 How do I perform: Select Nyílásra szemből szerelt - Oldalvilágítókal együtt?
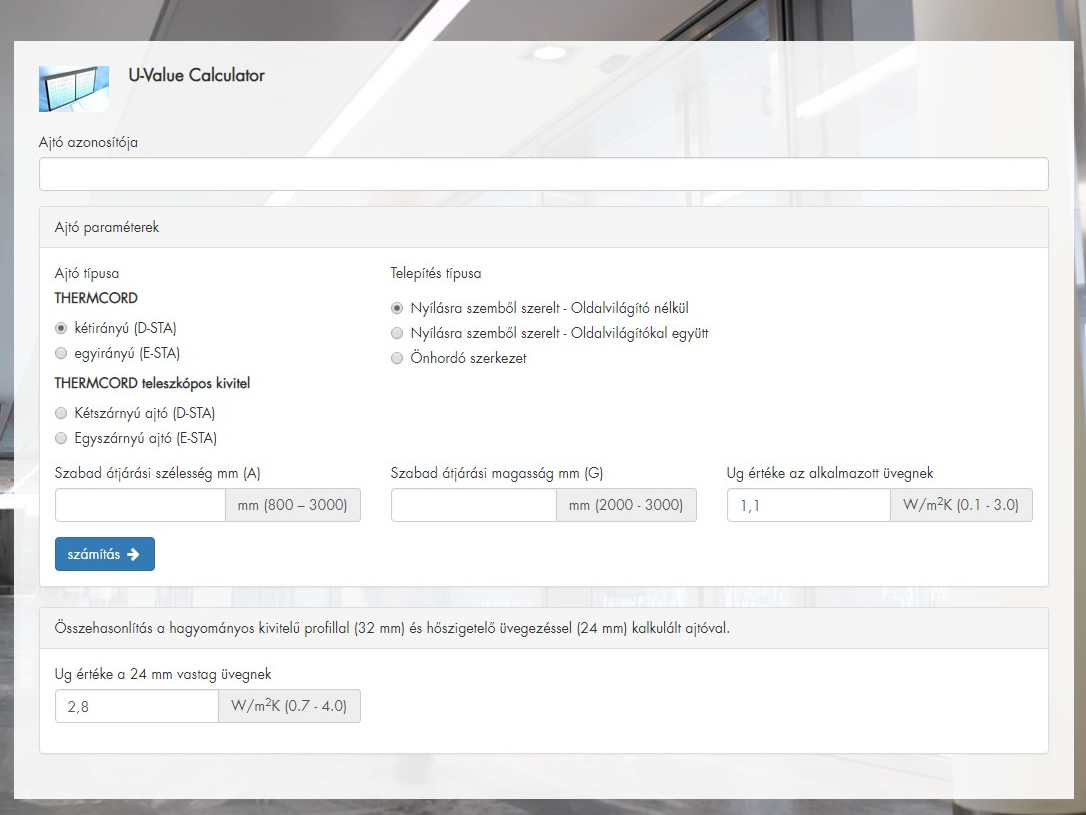[x=397, y=333]
